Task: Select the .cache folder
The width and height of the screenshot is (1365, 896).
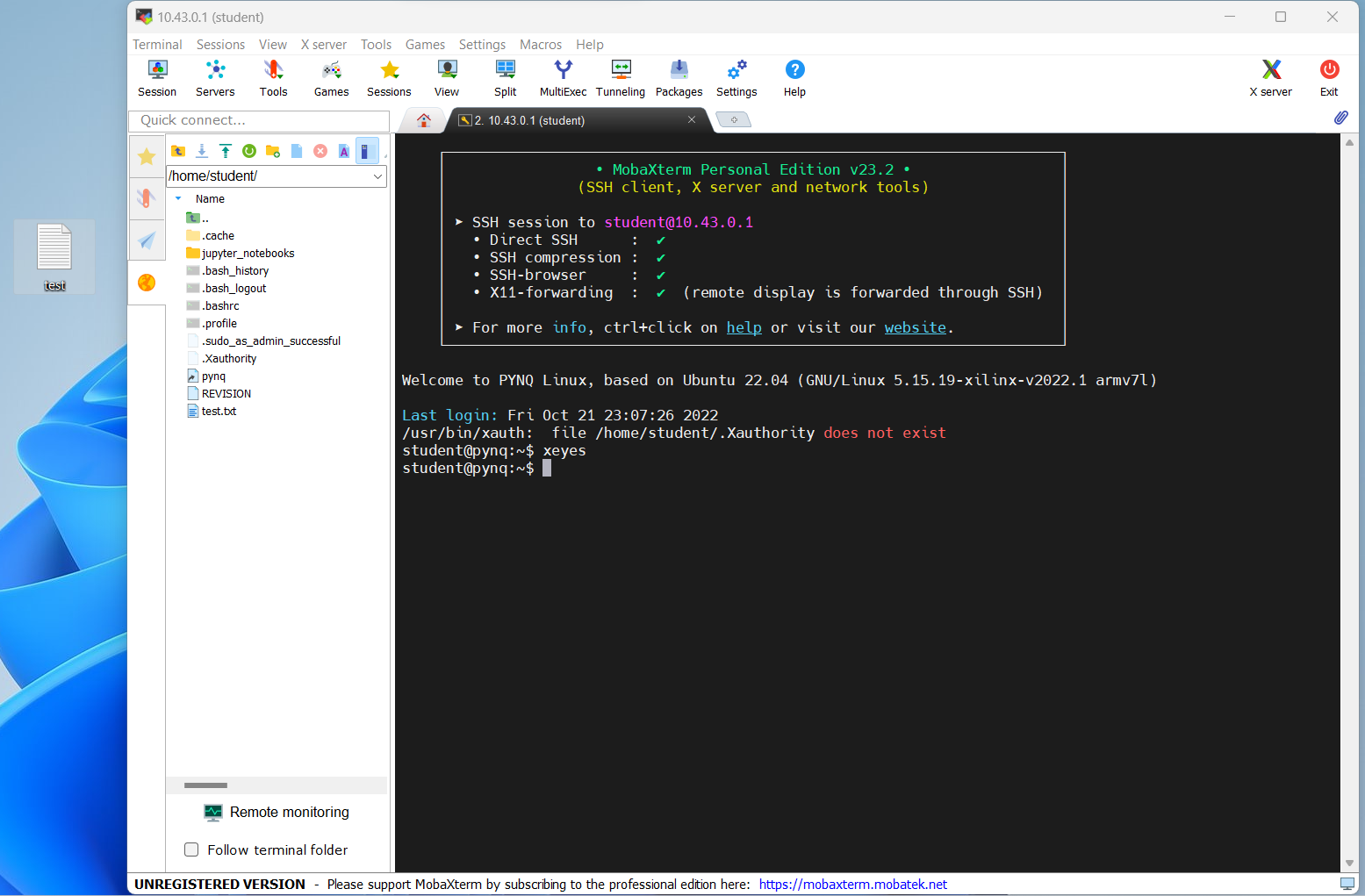Action: click(x=211, y=236)
